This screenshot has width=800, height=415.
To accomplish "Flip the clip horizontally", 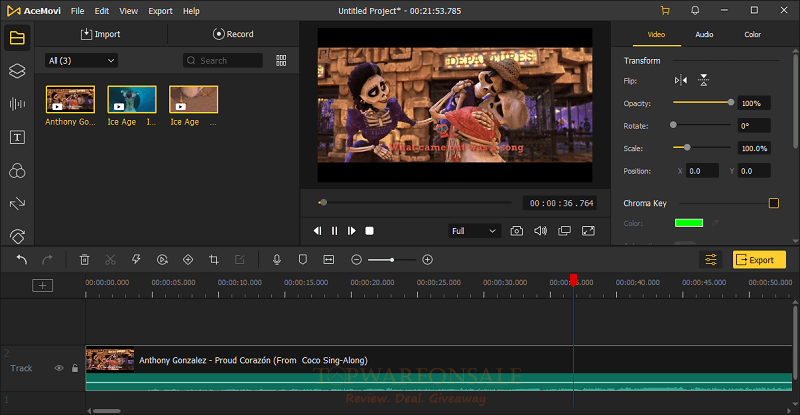I will click(681, 80).
